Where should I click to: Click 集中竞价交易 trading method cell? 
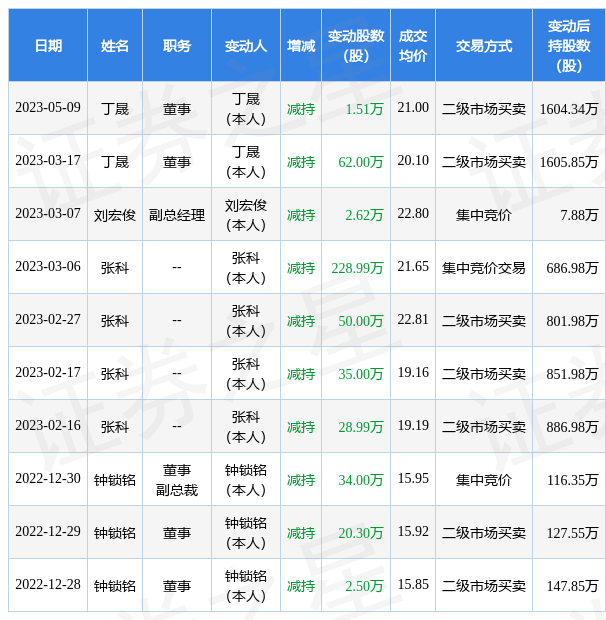point(484,268)
